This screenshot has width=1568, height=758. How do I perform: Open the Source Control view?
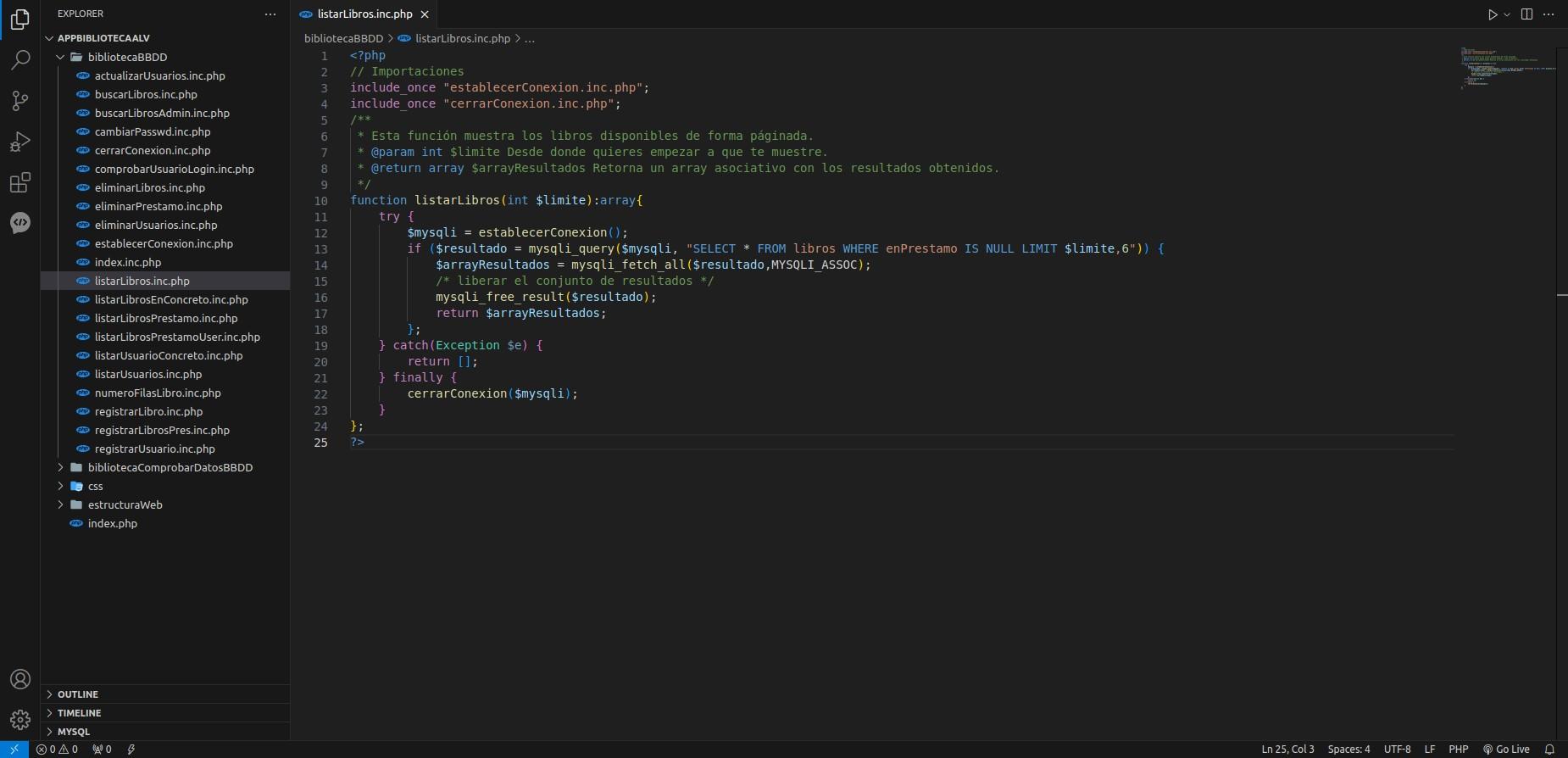click(x=19, y=100)
